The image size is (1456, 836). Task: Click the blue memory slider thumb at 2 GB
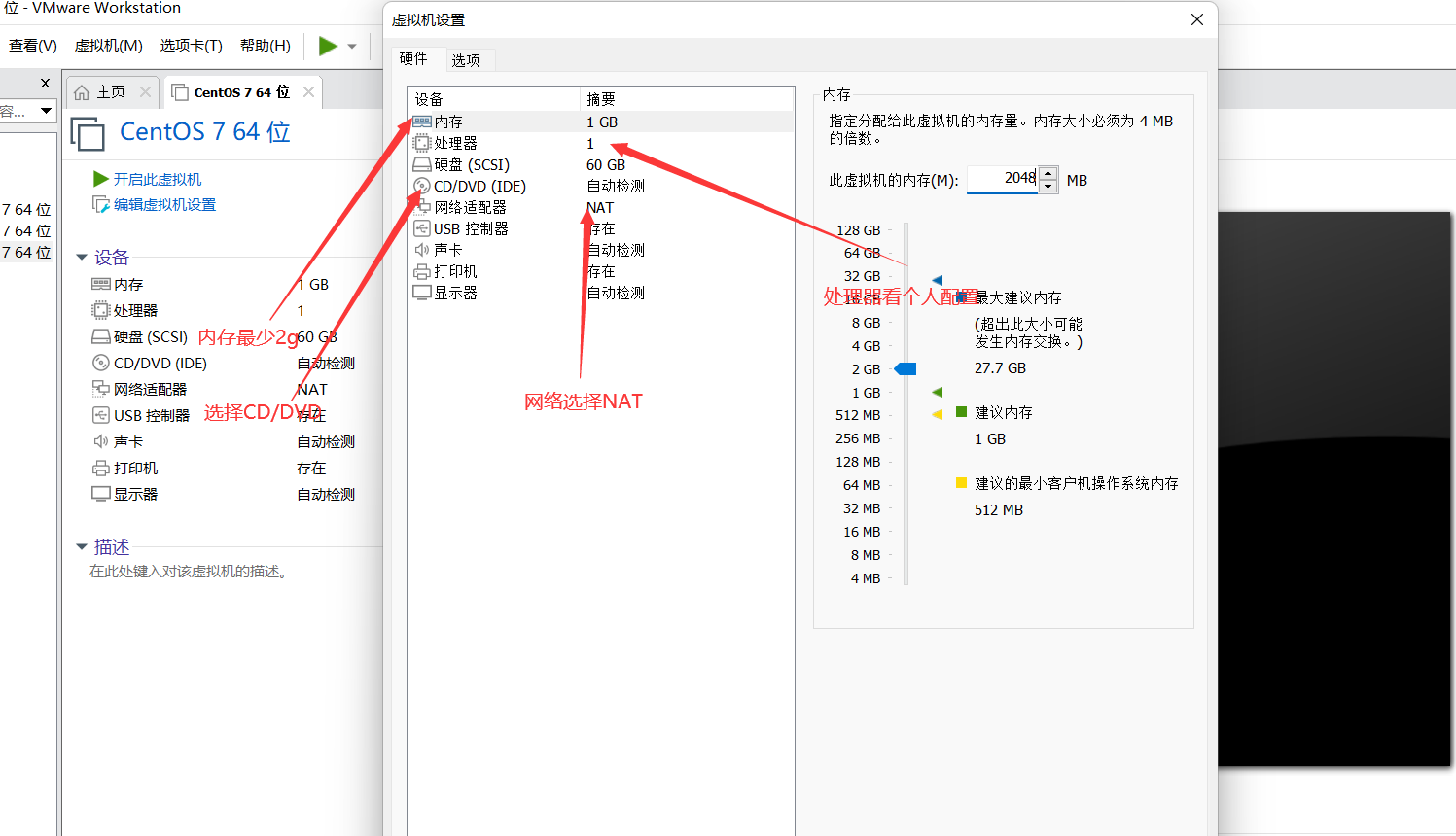pyautogui.click(x=906, y=369)
